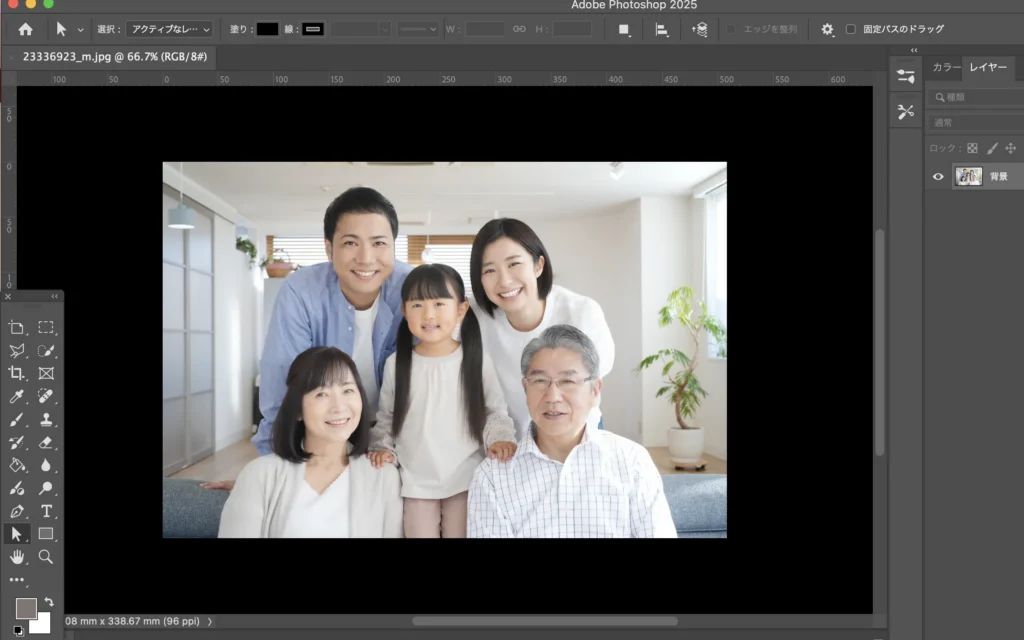The height and width of the screenshot is (640, 1024).
Task: Pick the Clone Stamp tool
Action: click(x=46, y=420)
